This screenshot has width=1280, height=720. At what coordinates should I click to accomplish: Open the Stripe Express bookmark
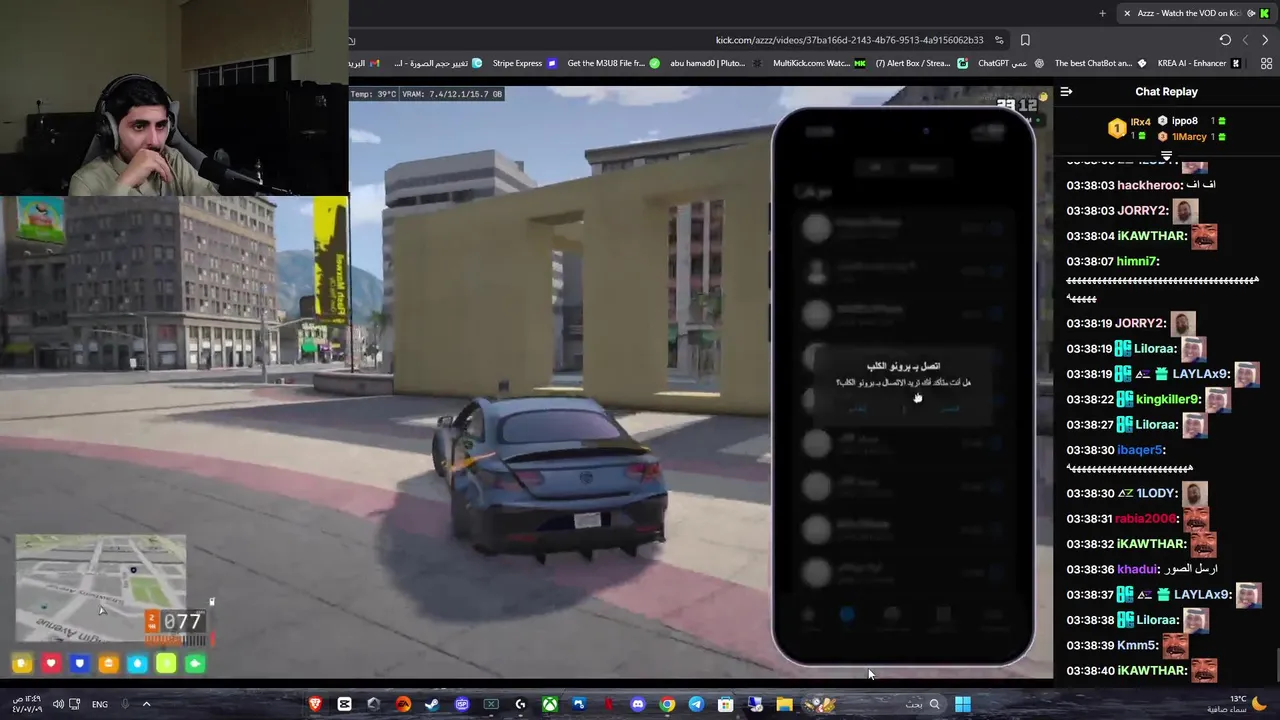[524, 63]
